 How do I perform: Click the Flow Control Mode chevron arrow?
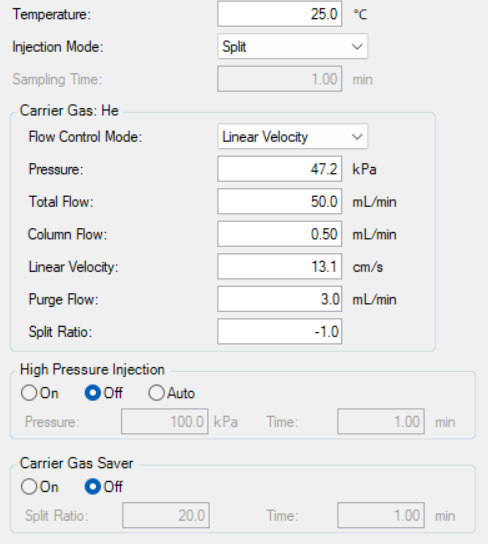tap(357, 137)
